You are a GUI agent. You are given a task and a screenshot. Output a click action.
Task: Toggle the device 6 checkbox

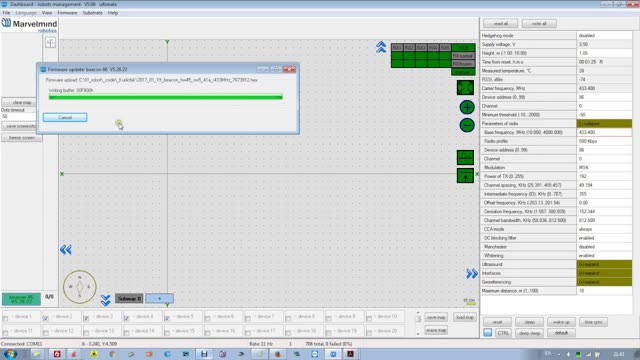click(x=207, y=318)
